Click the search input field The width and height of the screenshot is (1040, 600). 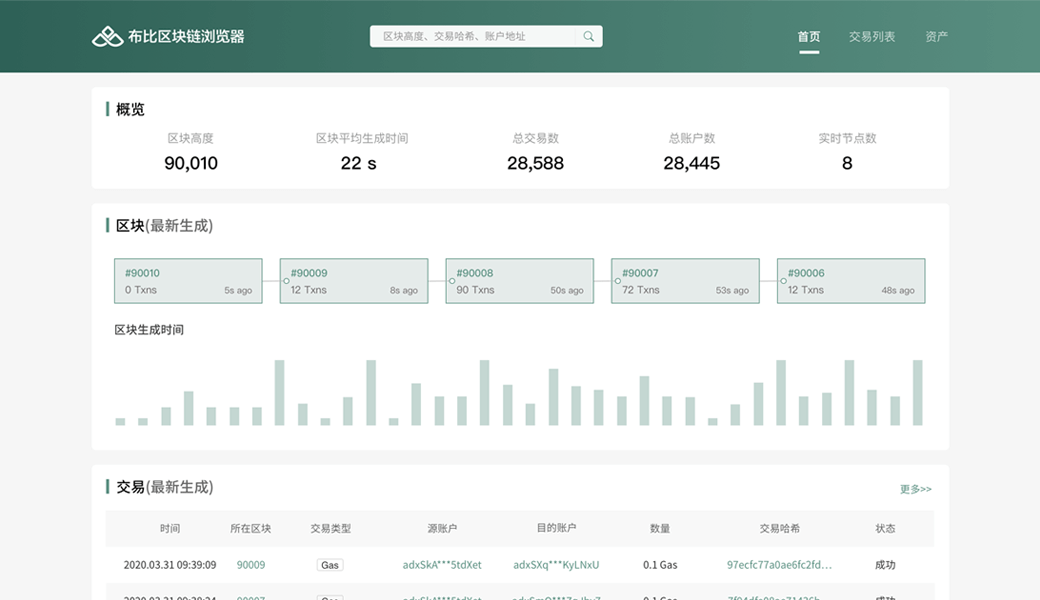pos(475,37)
